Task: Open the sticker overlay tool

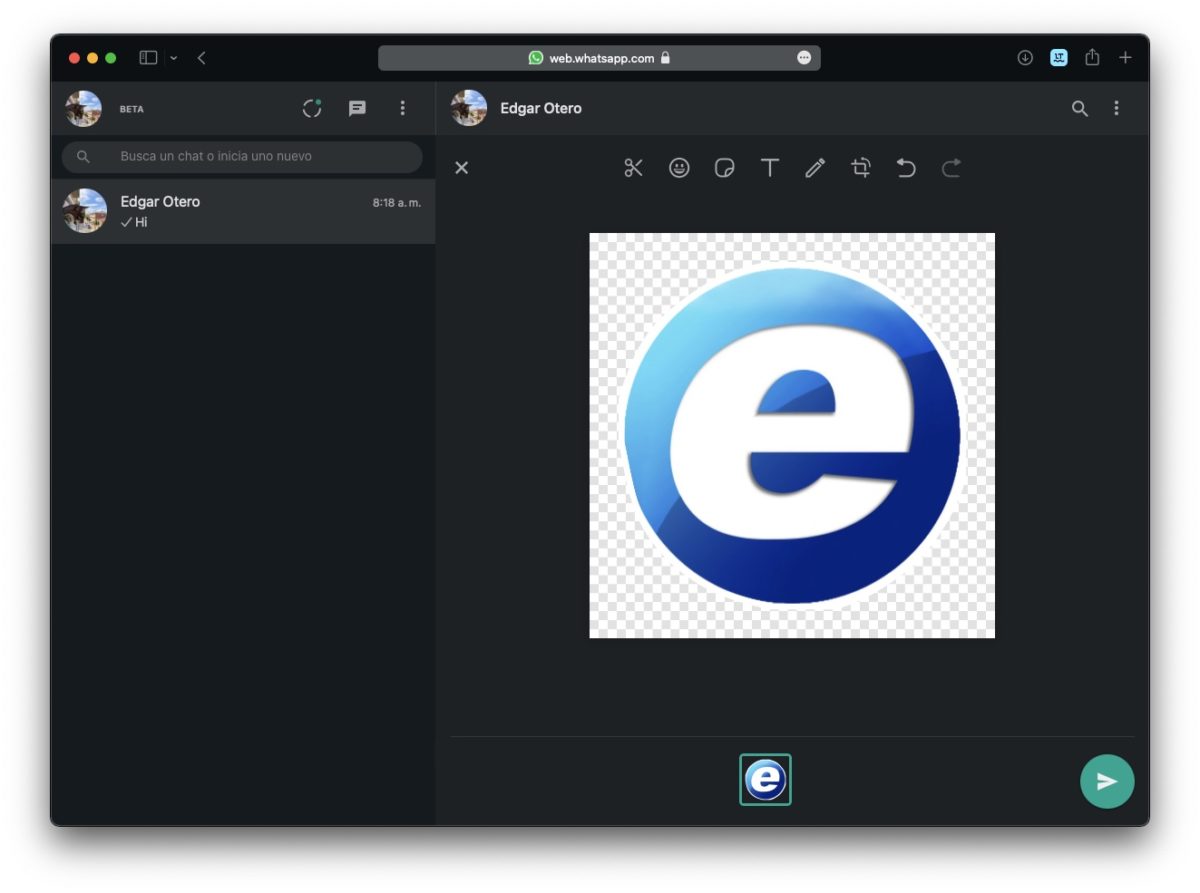Action: [724, 168]
